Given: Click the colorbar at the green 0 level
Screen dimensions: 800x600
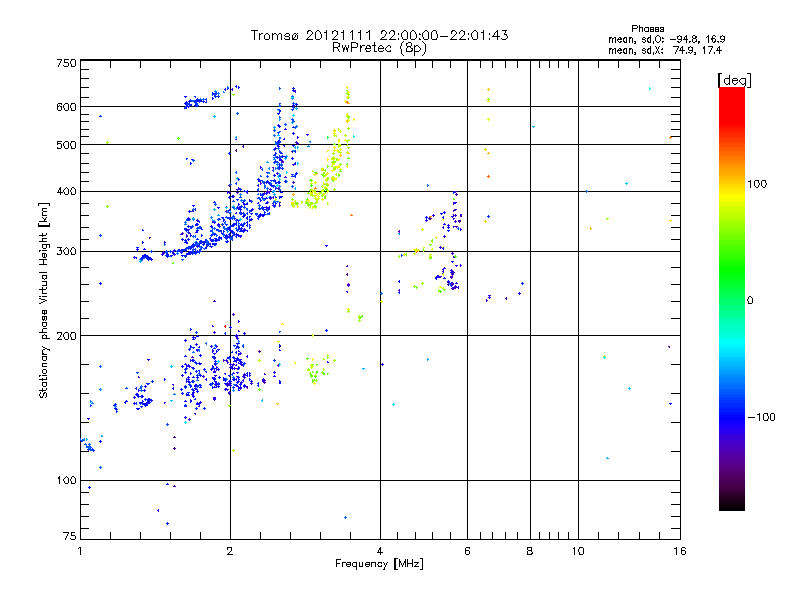Looking at the screenshot, I should 731,299.
